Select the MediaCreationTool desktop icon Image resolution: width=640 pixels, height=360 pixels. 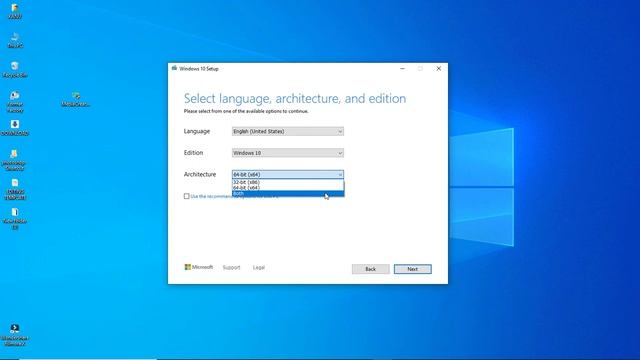[76, 99]
